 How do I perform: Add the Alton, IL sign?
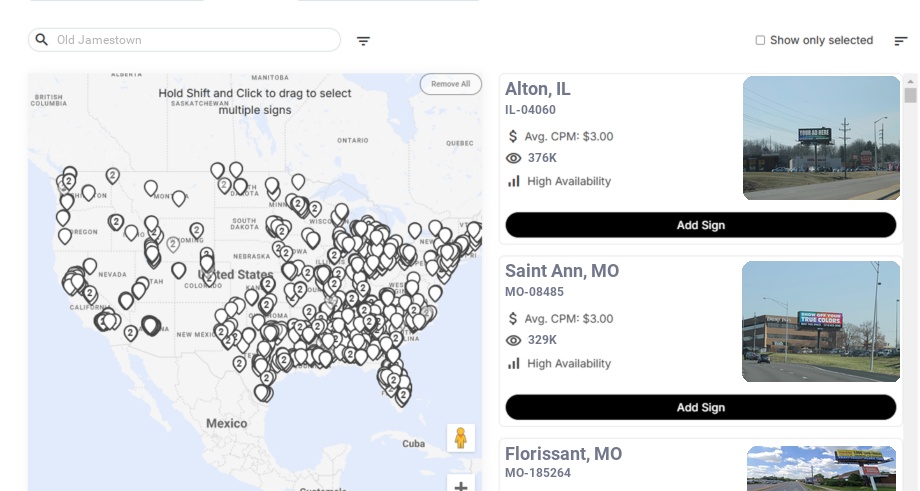coord(700,225)
